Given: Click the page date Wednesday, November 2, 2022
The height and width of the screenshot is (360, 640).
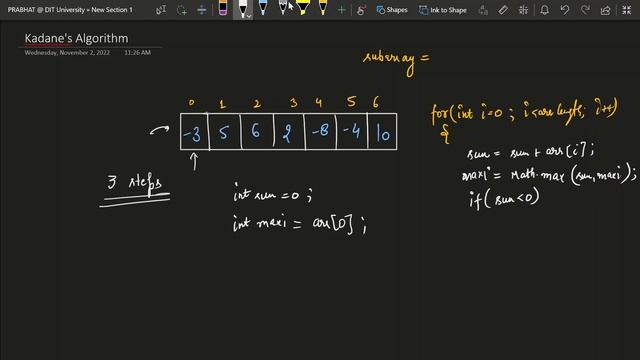Looking at the screenshot, I should tap(67, 53).
